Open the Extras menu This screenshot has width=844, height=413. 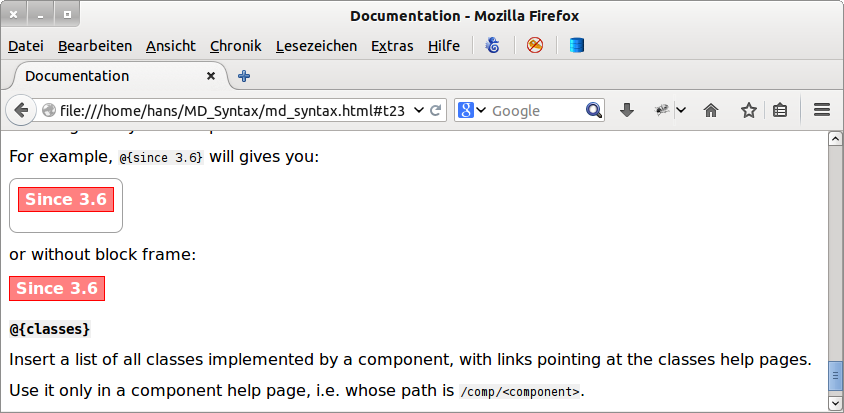pos(392,45)
